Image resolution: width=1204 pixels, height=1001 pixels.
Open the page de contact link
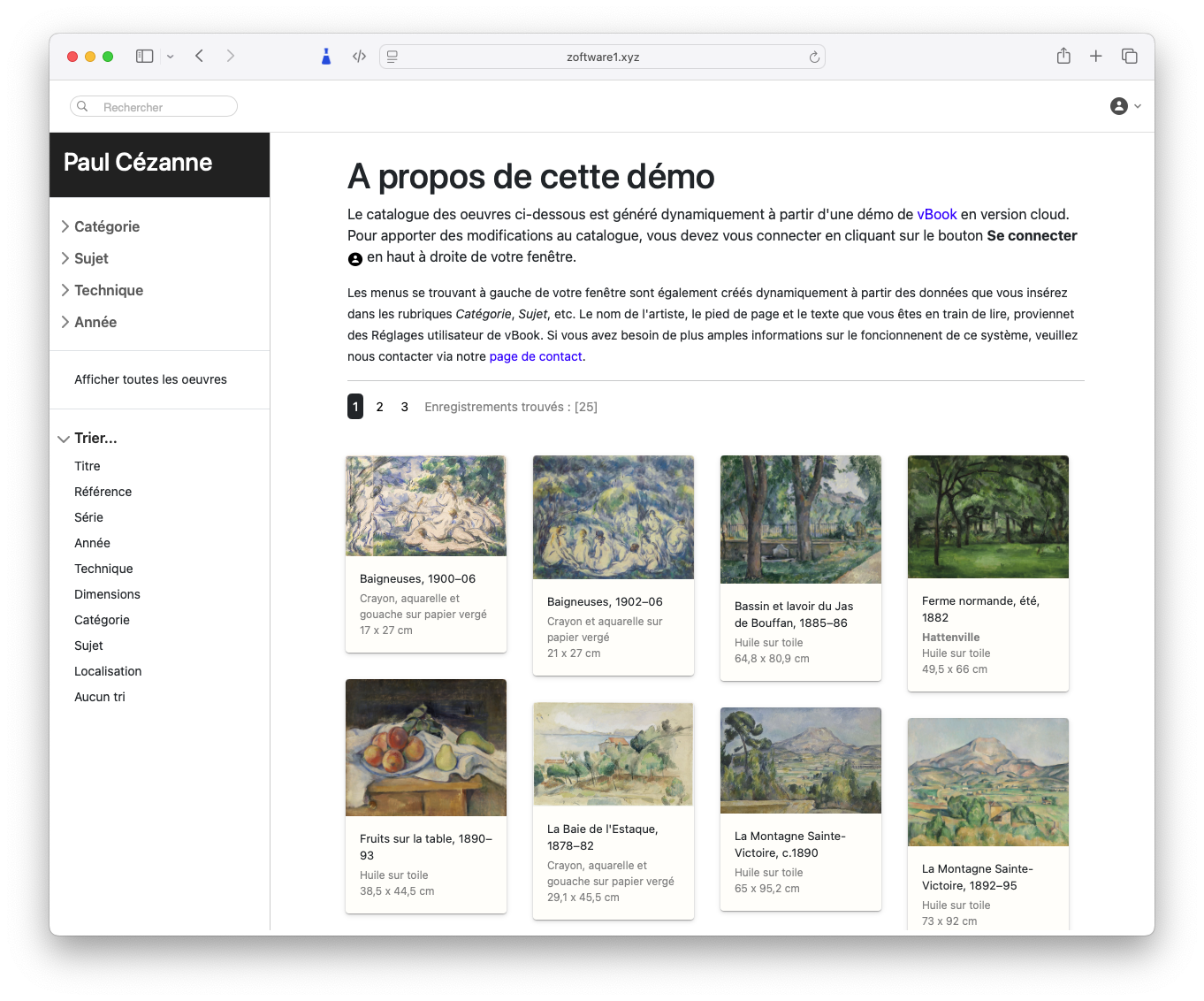pyautogui.click(x=535, y=356)
